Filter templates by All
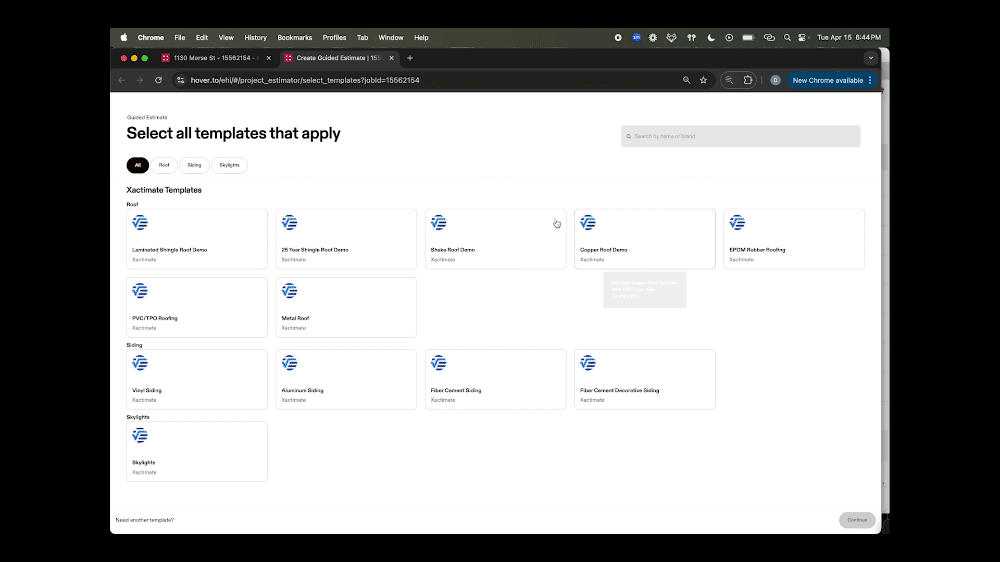Image resolution: width=1000 pixels, height=562 pixels. pos(138,165)
